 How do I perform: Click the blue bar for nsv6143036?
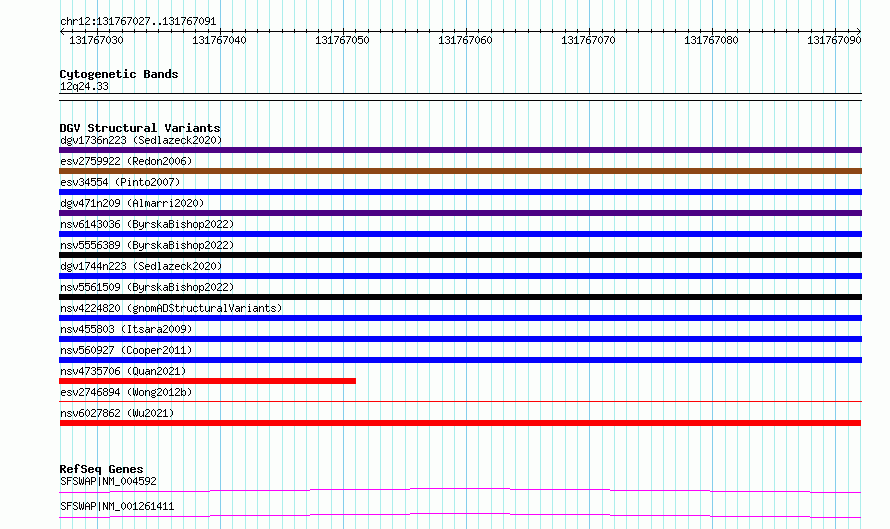pyautogui.click(x=460, y=234)
